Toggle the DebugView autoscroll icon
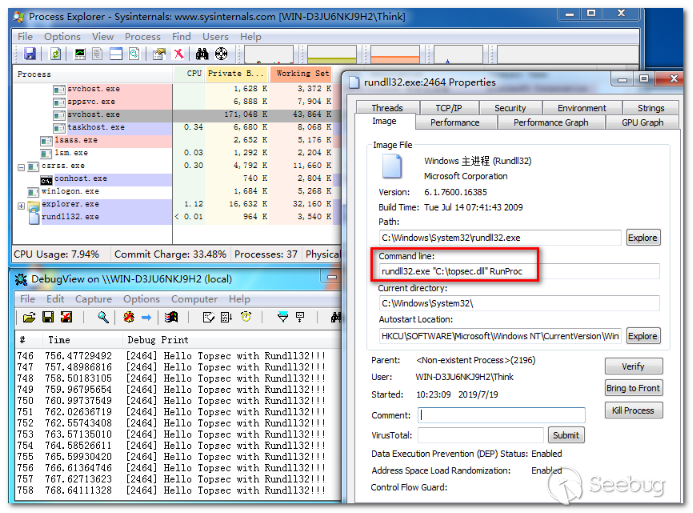693x513 pixels. point(228,317)
